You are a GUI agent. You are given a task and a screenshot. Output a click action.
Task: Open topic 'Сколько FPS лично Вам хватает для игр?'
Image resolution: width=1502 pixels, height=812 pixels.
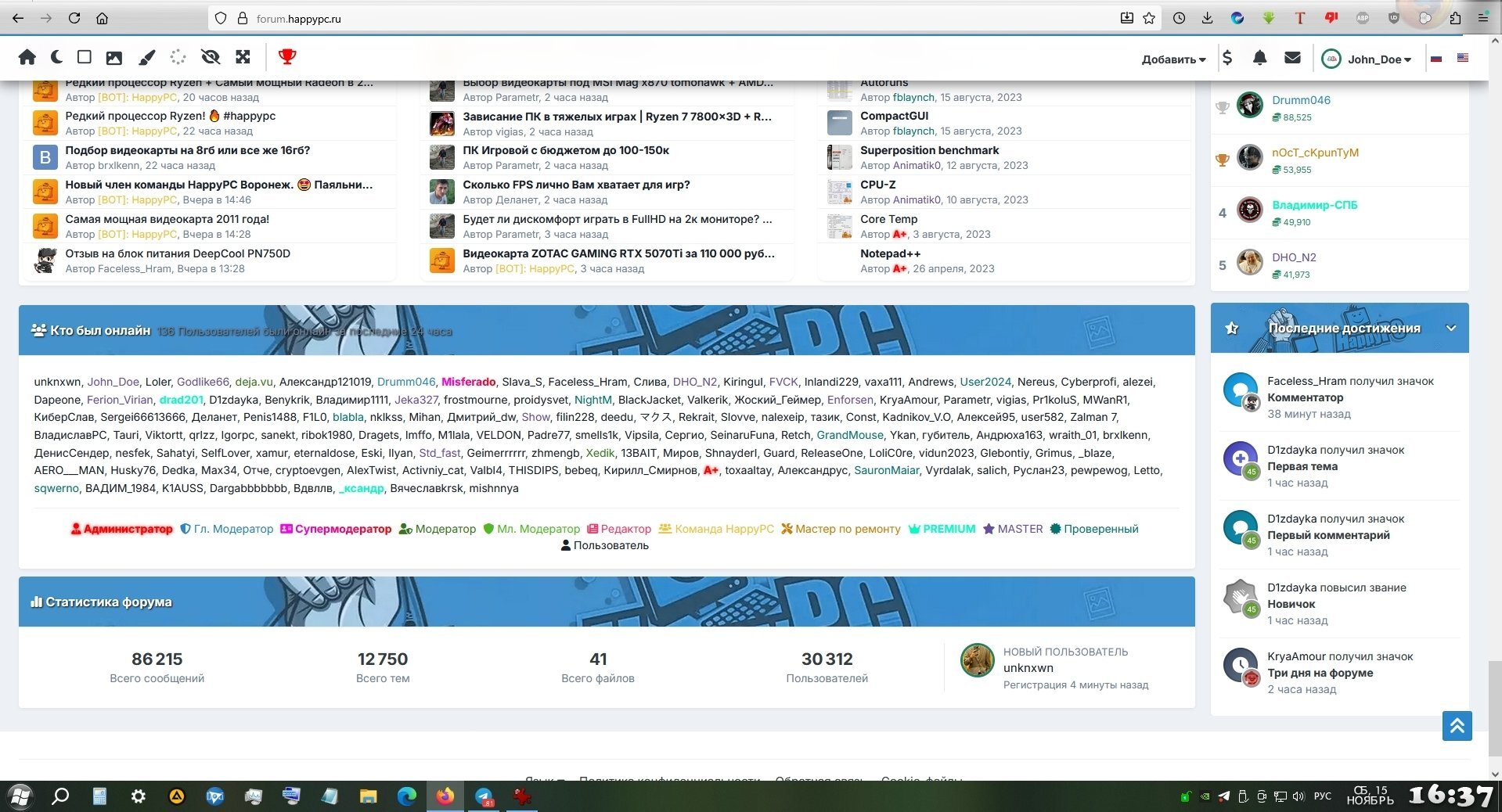(x=576, y=185)
